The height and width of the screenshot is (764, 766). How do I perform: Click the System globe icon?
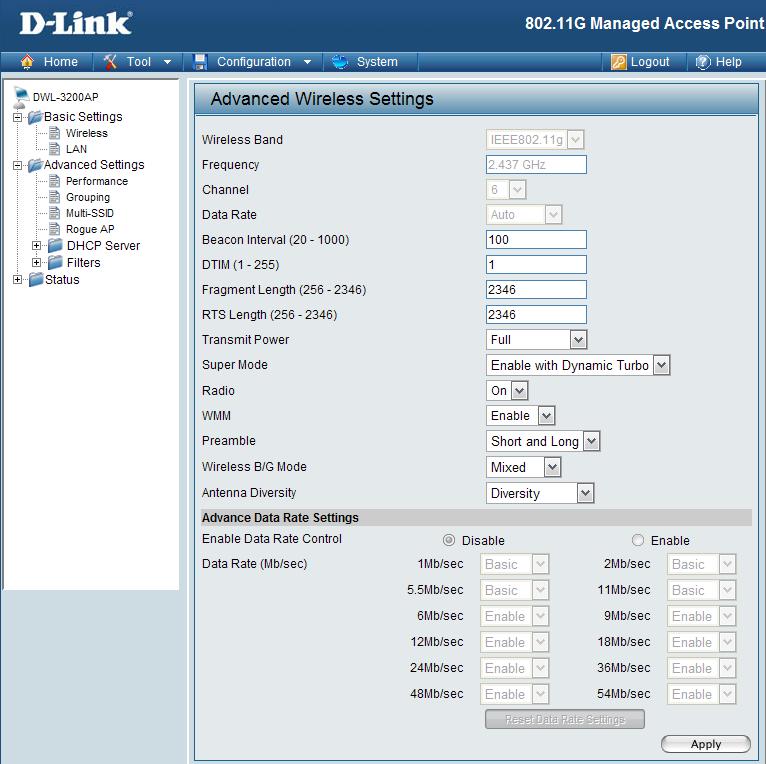point(340,62)
